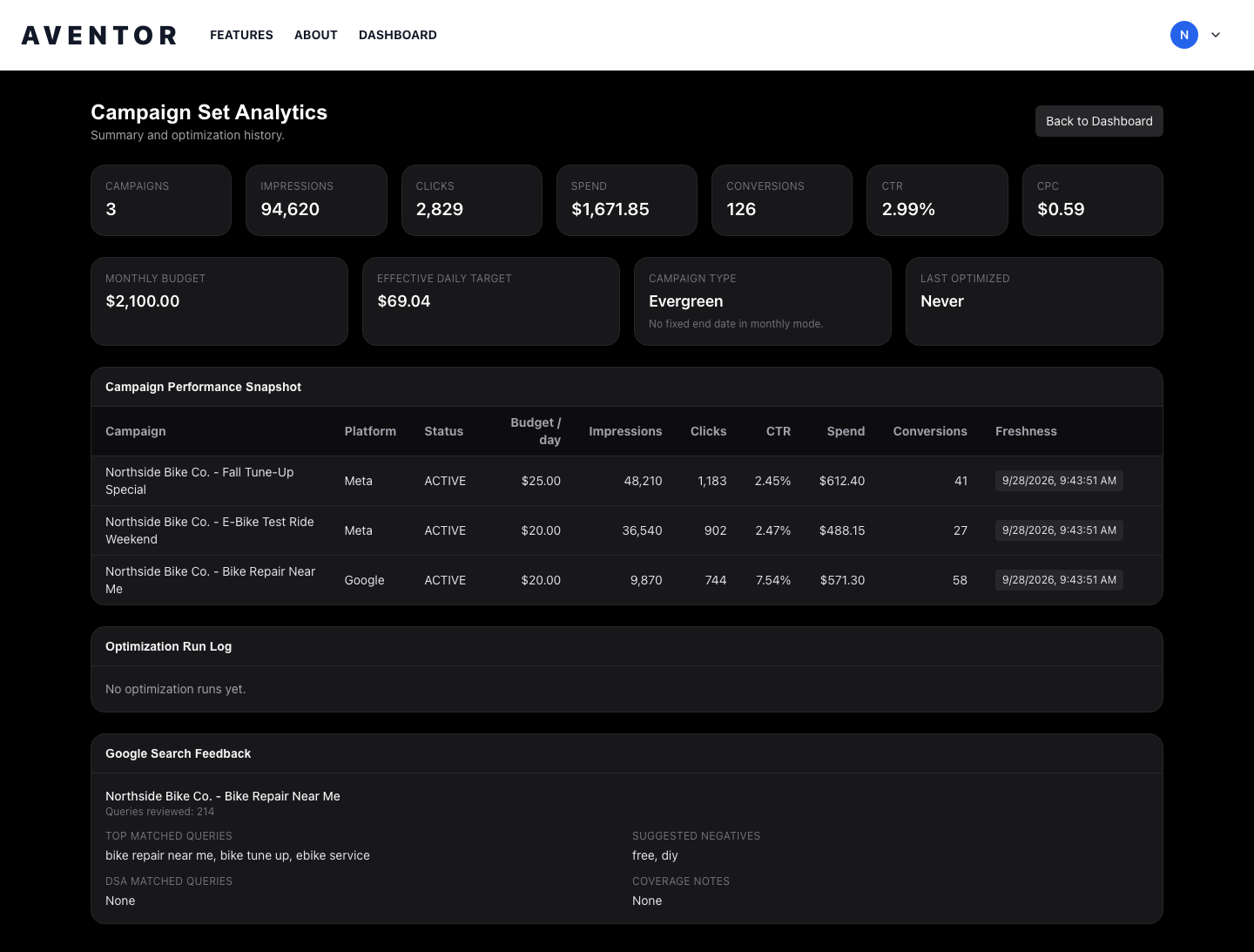
Task: Click the Platform column header
Action: point(370,431)
